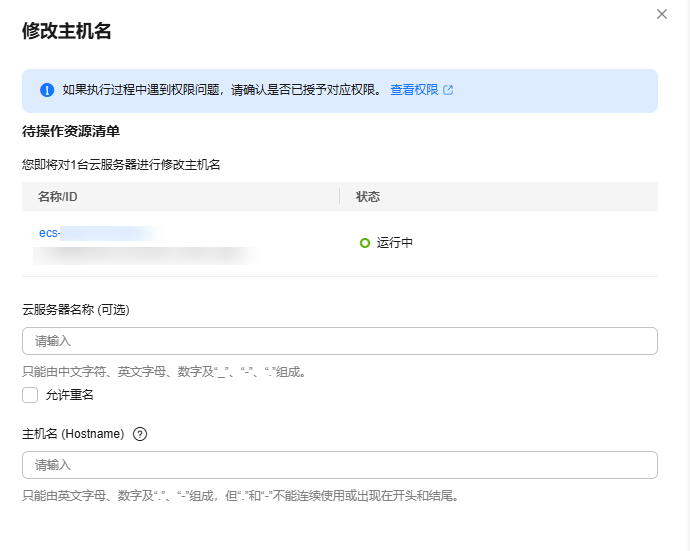Focus the 云服务器名称 input field
Viewport: 690px width, 551px height.
tap(339, 341)
